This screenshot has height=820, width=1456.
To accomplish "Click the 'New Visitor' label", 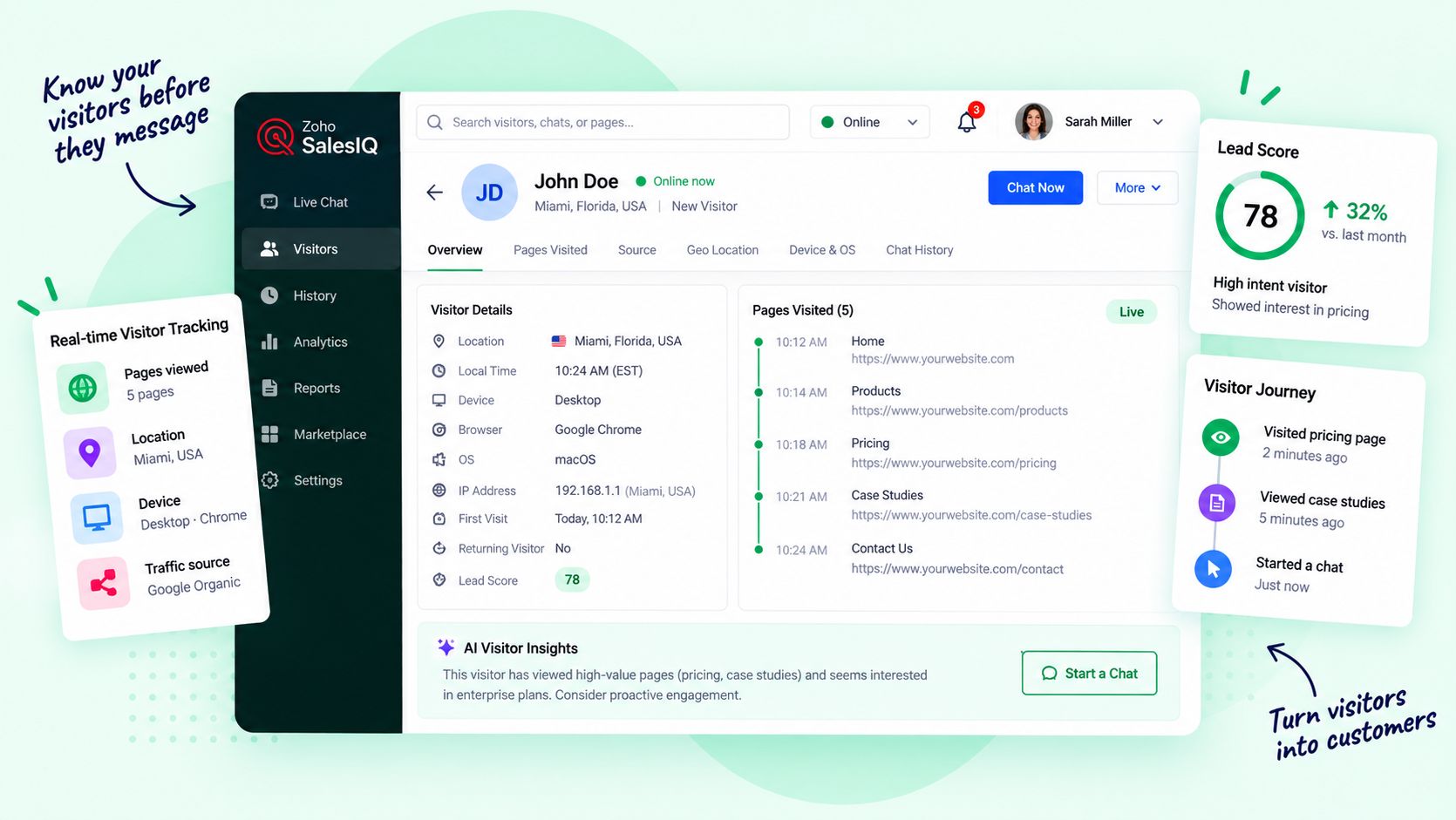I will (x=704, y=207).
